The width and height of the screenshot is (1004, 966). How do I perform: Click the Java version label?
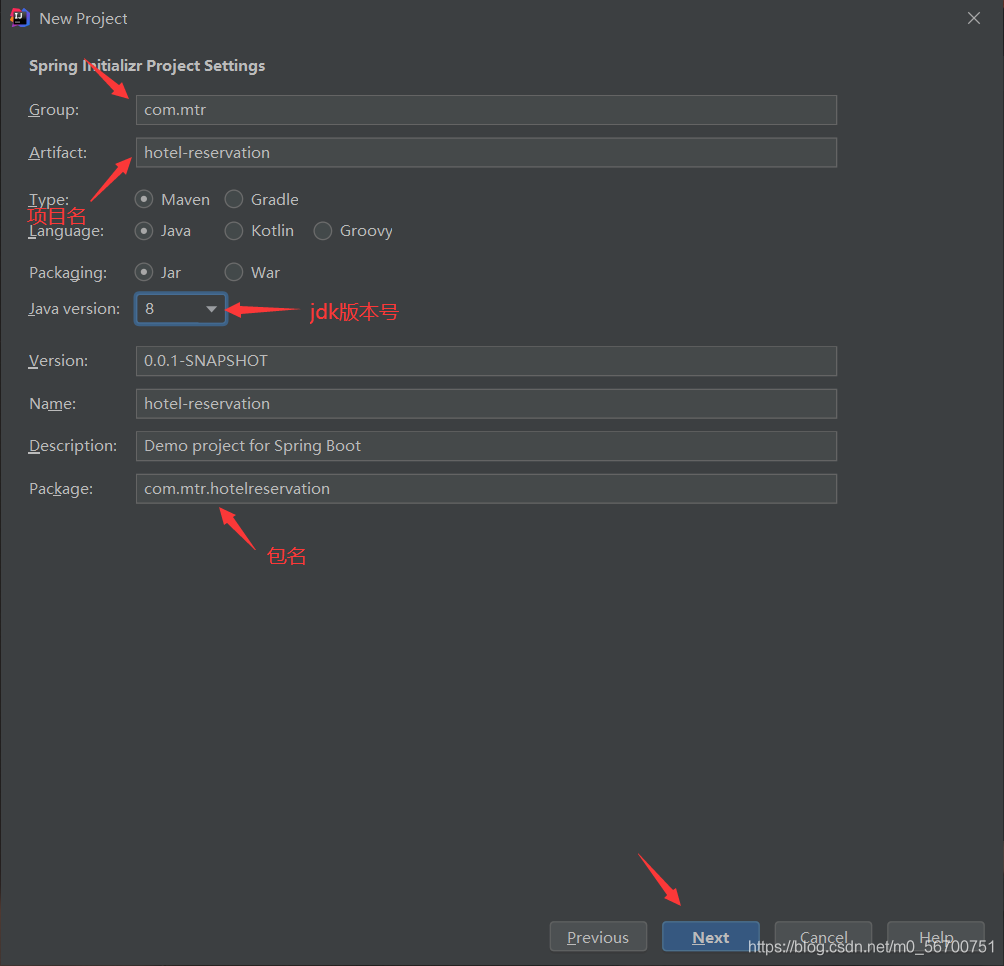pos(74,309)
